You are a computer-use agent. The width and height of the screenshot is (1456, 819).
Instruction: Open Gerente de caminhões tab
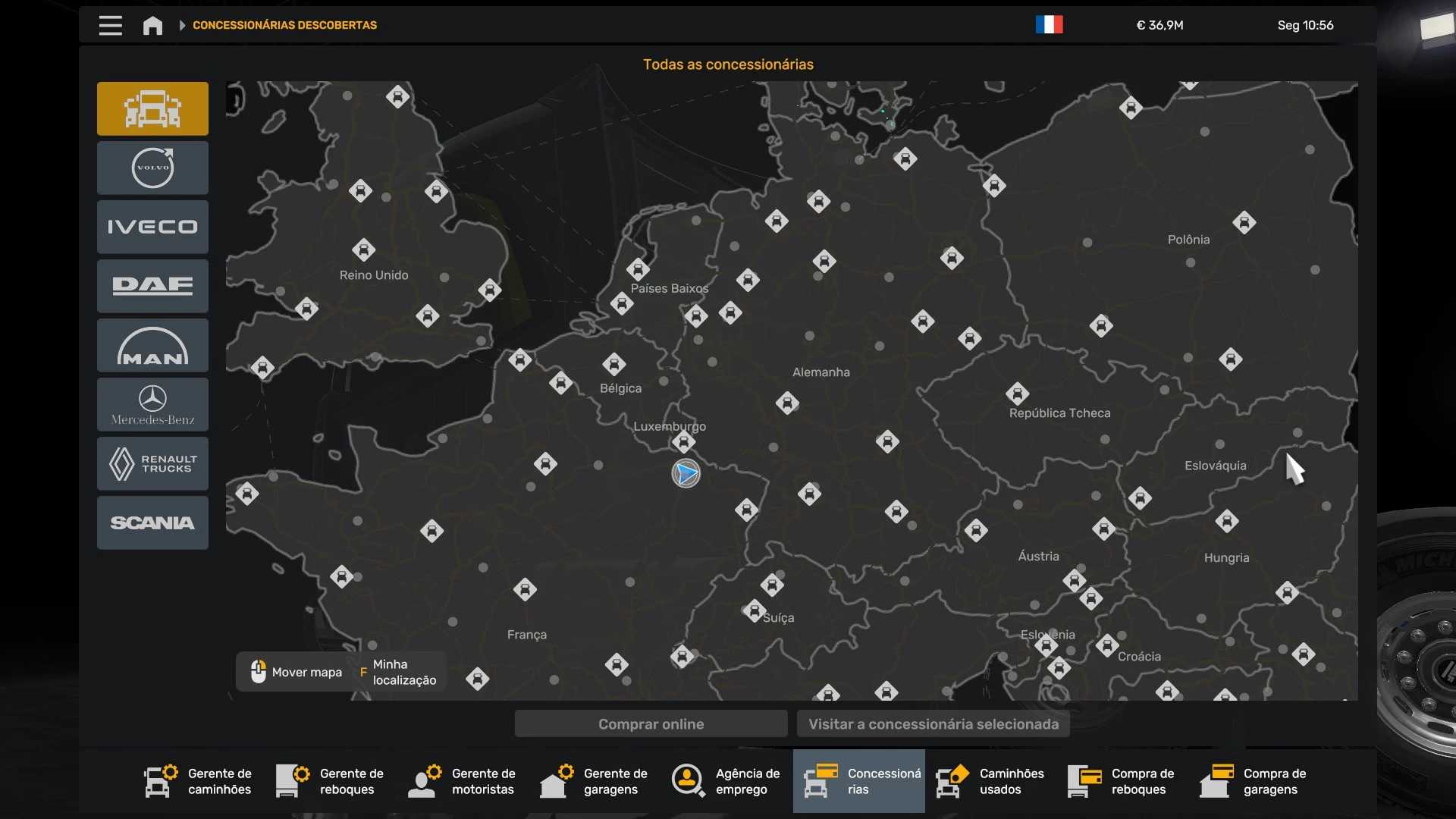click(x=199, y=781)
